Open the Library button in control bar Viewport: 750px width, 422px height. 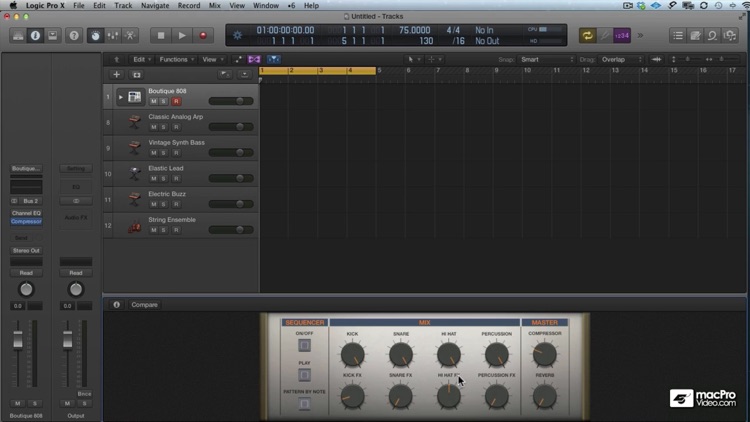click(x=18, y=35)
